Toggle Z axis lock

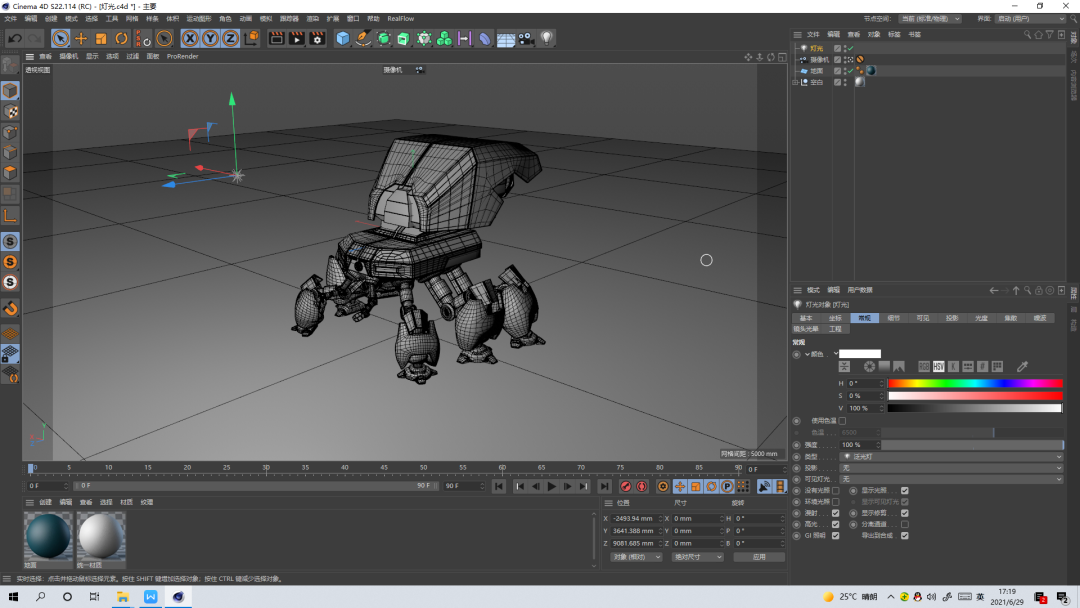coord(230,39)
